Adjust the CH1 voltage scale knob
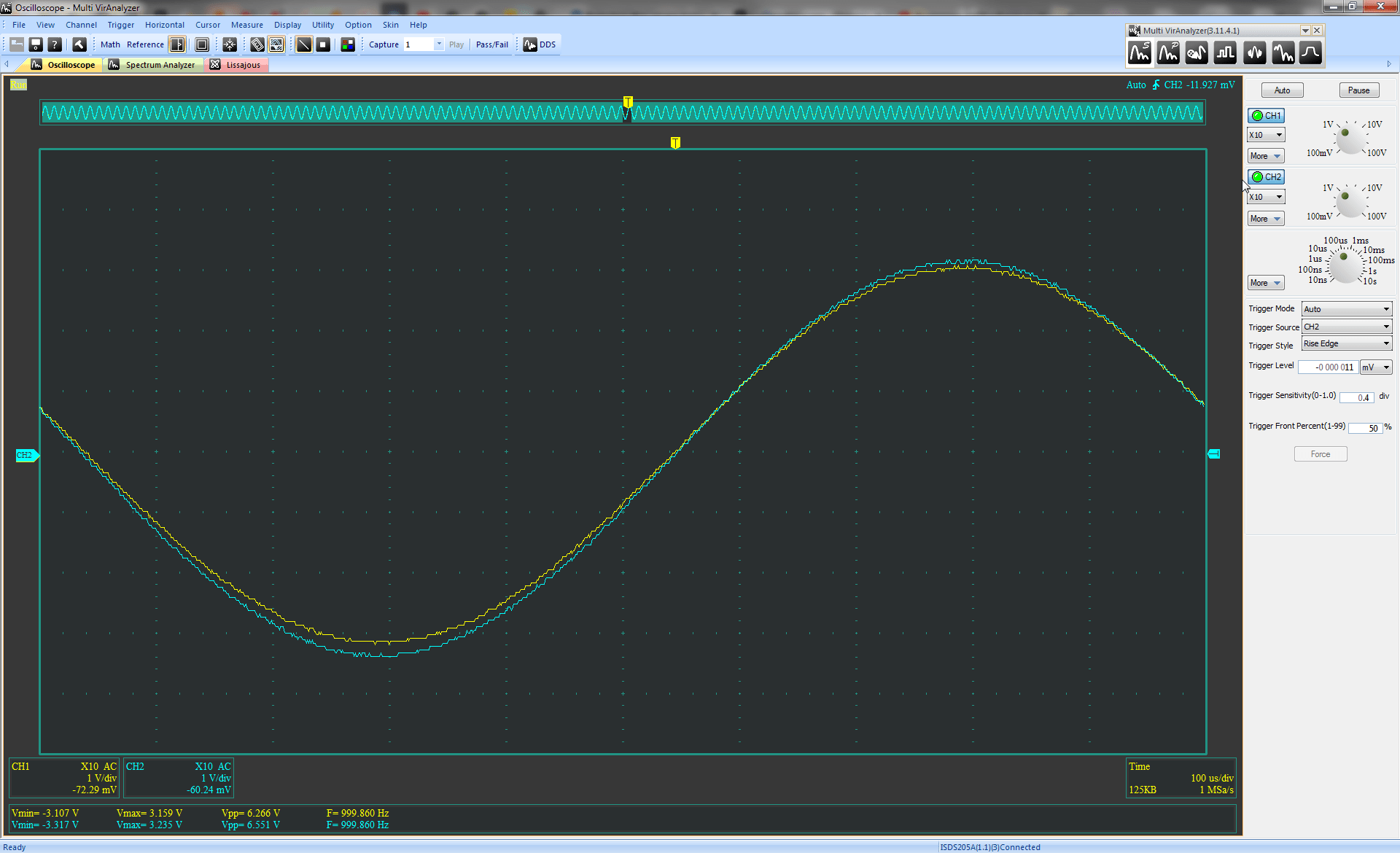The height and width of the screenshot is (853, 1400). coord(1350,139)
